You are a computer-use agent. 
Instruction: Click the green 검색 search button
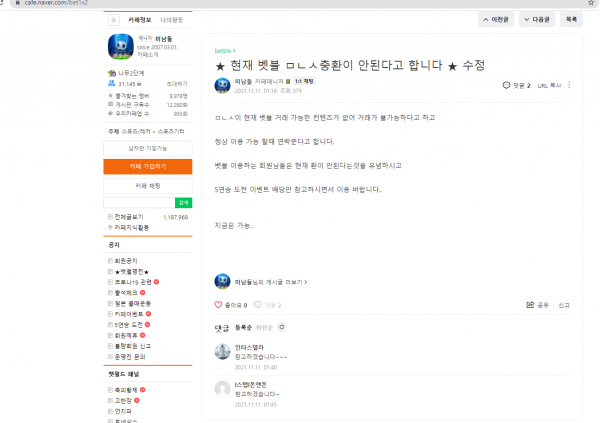(x=183, y=203)
